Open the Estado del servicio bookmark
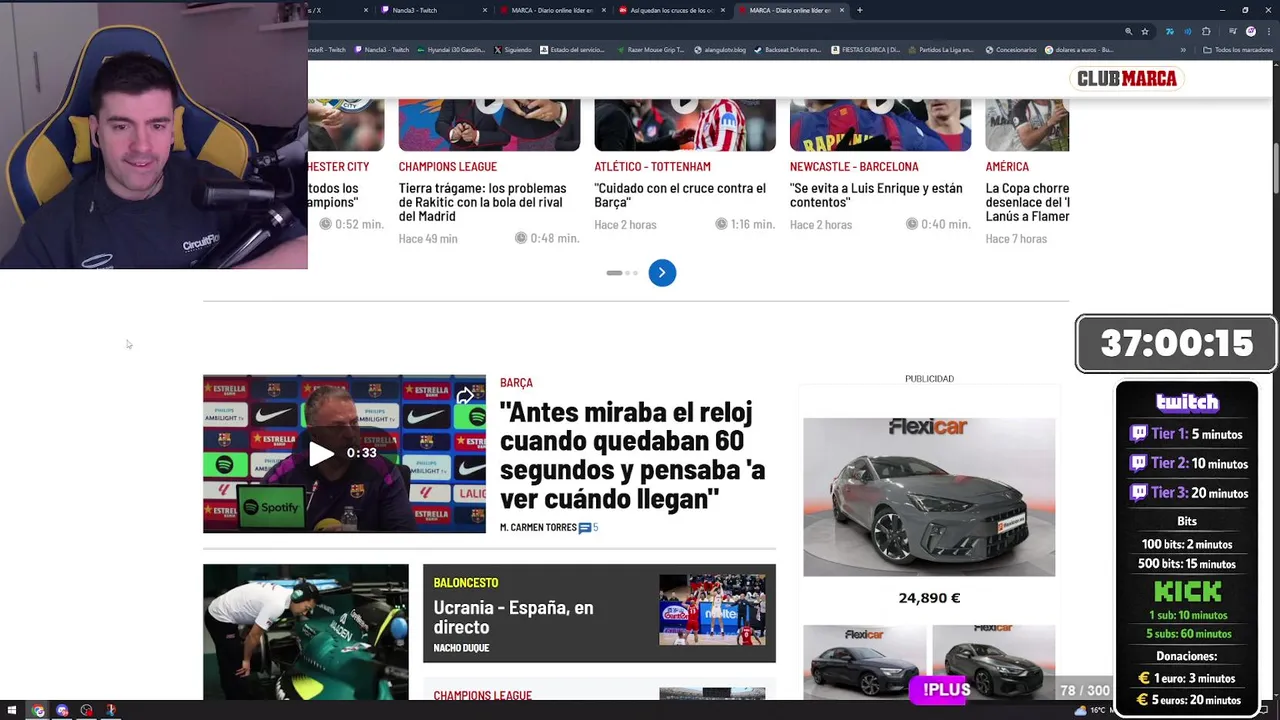This screenshot has width=1280, height=720. (573, 49)
